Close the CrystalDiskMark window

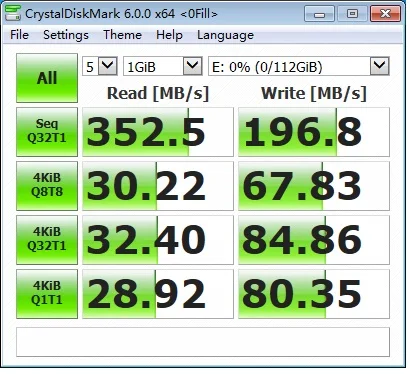385,14
